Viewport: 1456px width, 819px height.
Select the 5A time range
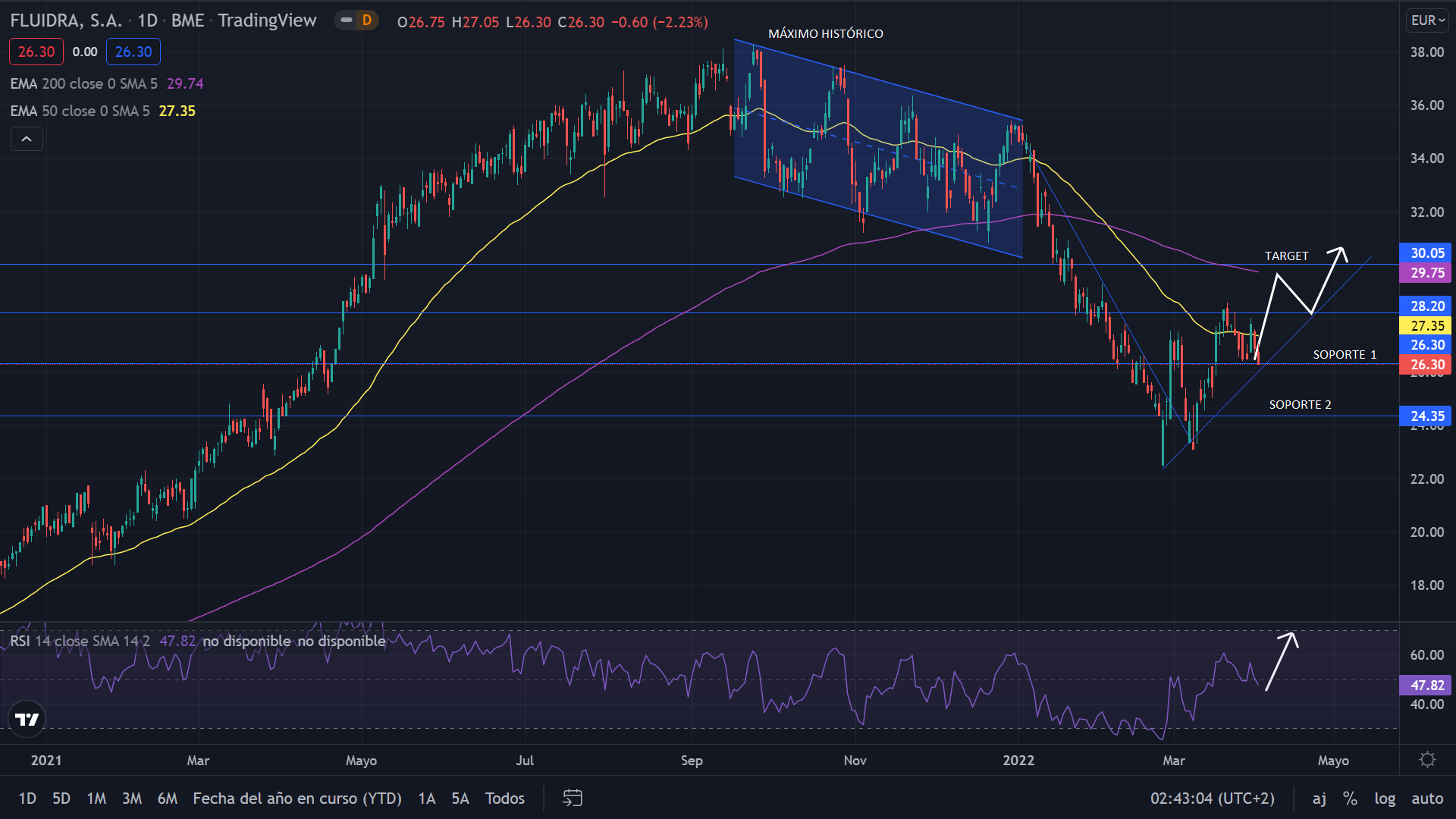[x=460, y=799]
